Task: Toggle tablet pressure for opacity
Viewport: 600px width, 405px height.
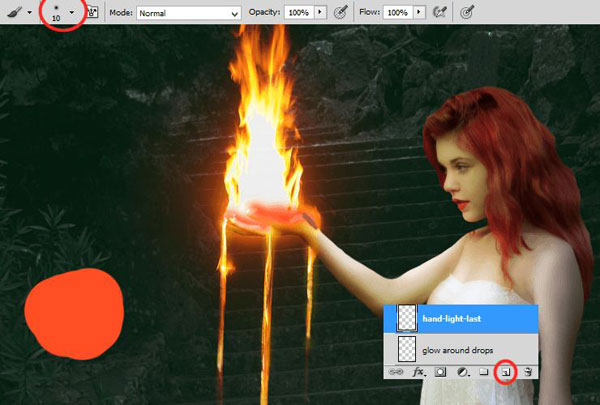Action: [x=341, y=13]
